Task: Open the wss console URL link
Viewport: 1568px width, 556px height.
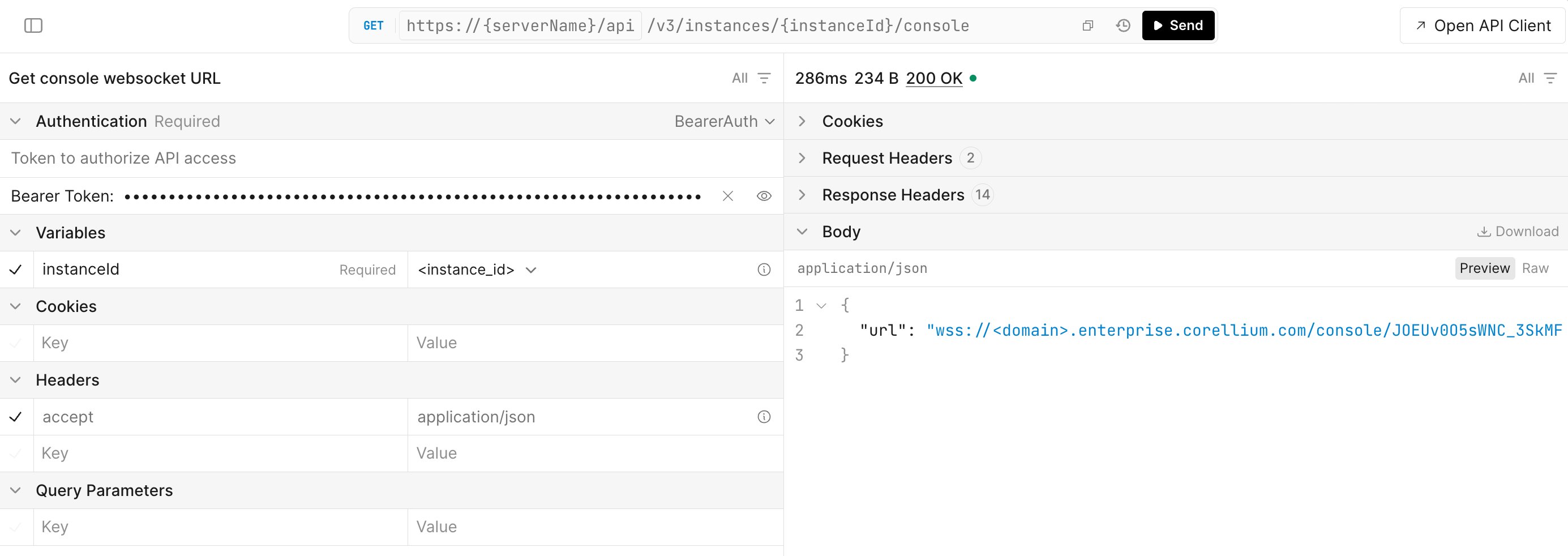Action: [x=1244, y=331]
